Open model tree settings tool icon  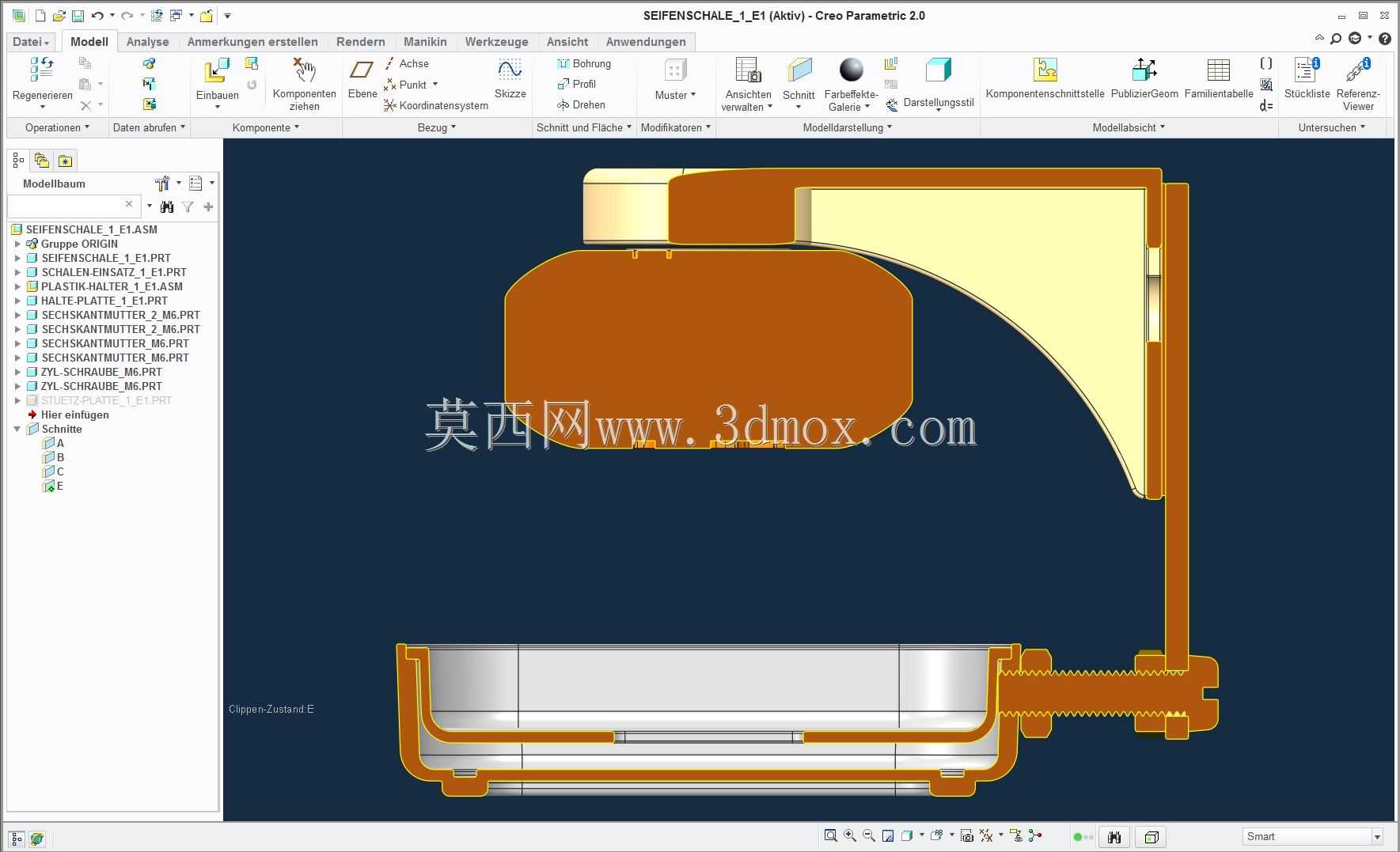click(162, 184)
